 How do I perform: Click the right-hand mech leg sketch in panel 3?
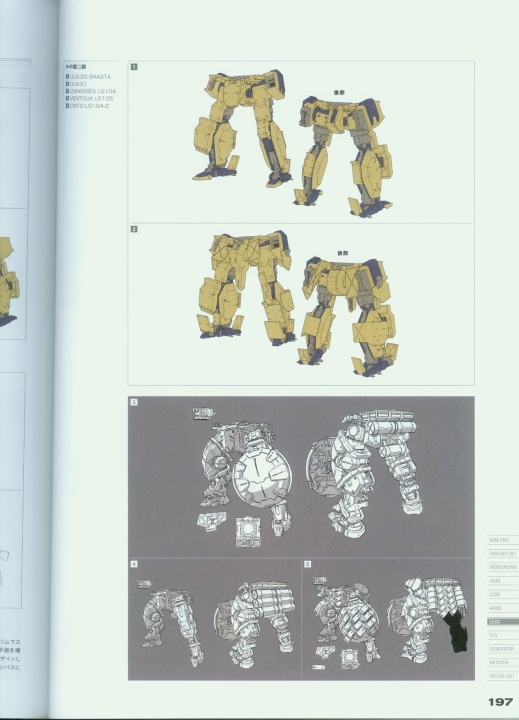coord(366,474)
